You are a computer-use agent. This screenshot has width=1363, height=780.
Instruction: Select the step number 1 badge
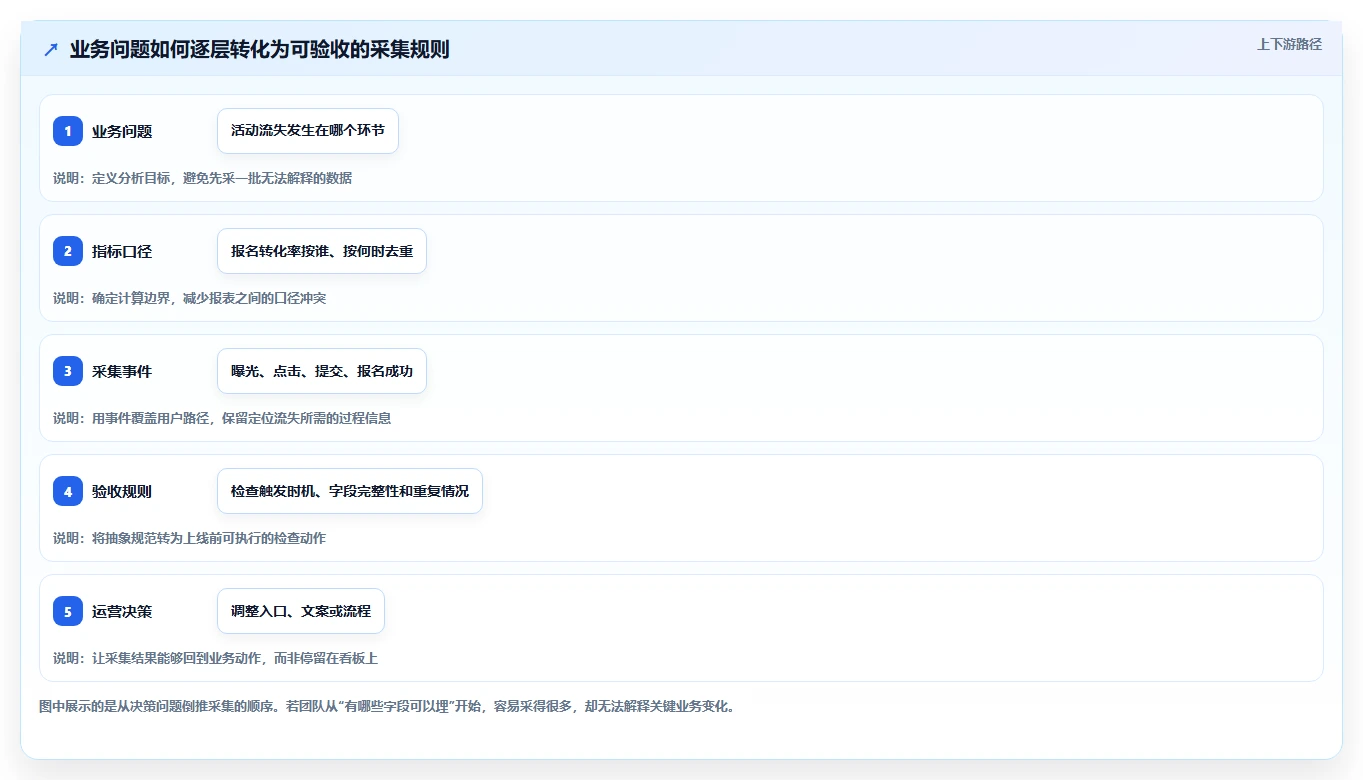point(68,131)
